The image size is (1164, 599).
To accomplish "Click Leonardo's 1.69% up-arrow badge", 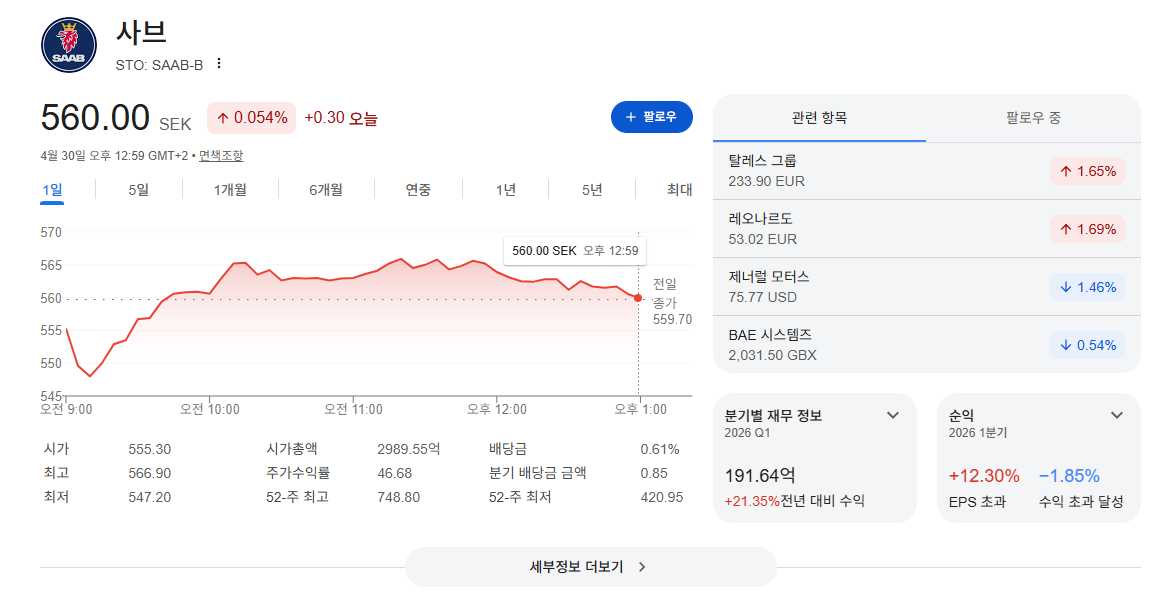I will [1088, 229].
